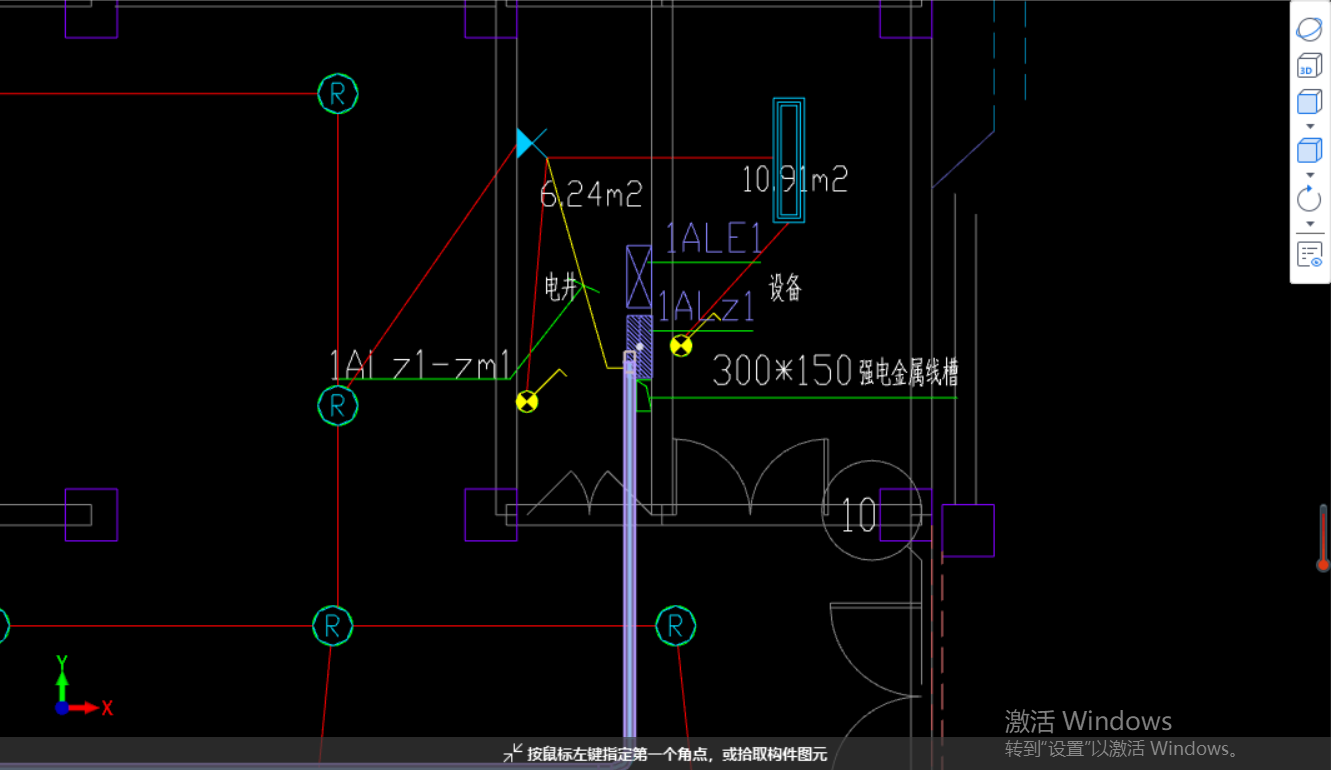Open the dropdown arrow below the rotate icon
1331x770 pixels.
1310,224
